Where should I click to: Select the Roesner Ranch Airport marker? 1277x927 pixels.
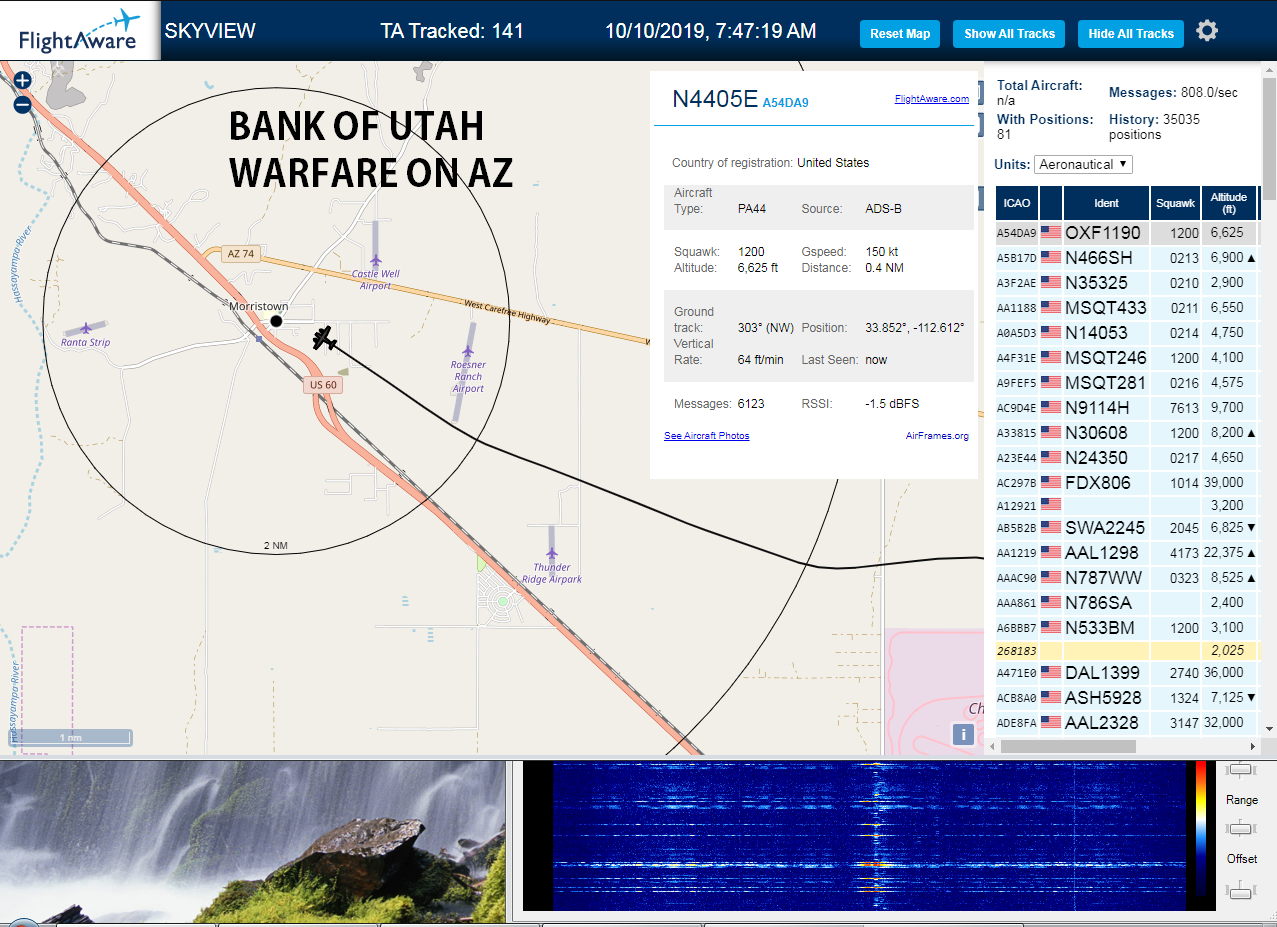(x=468, y=352)
